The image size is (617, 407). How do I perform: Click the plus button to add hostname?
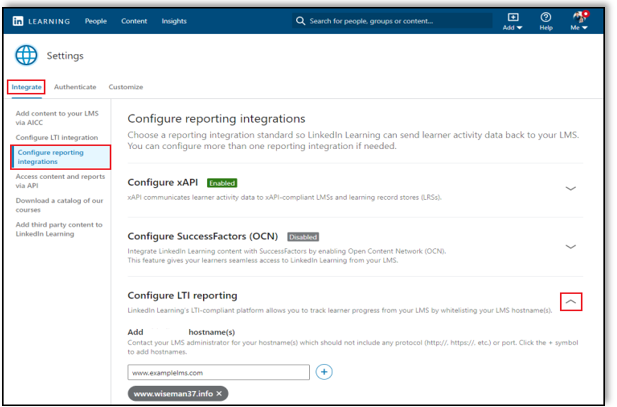[324, 372]
